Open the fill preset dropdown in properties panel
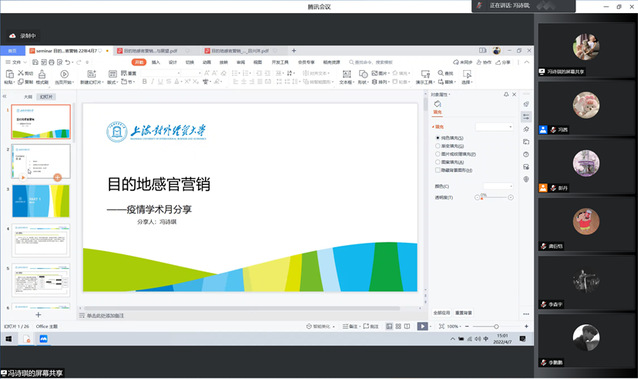This screenshot has height=379, width=638. 494,127
